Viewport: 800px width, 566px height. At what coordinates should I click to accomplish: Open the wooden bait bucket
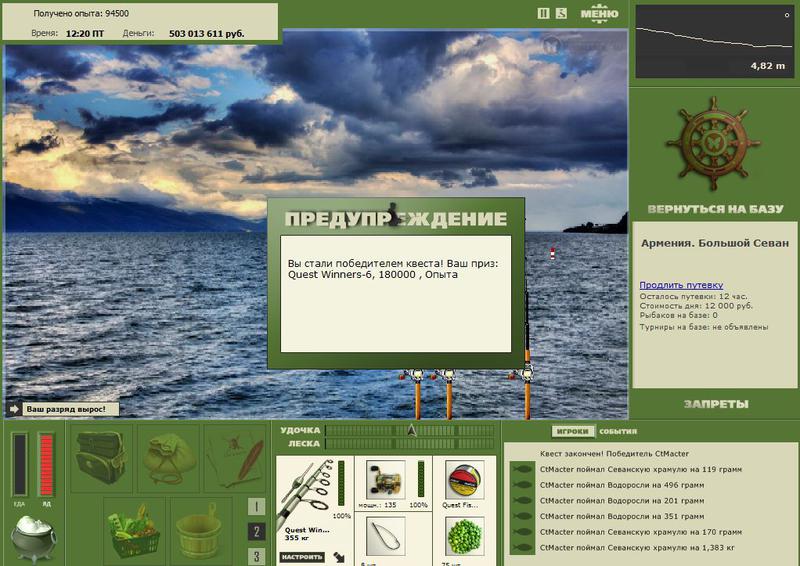click(x=201, y=531)
